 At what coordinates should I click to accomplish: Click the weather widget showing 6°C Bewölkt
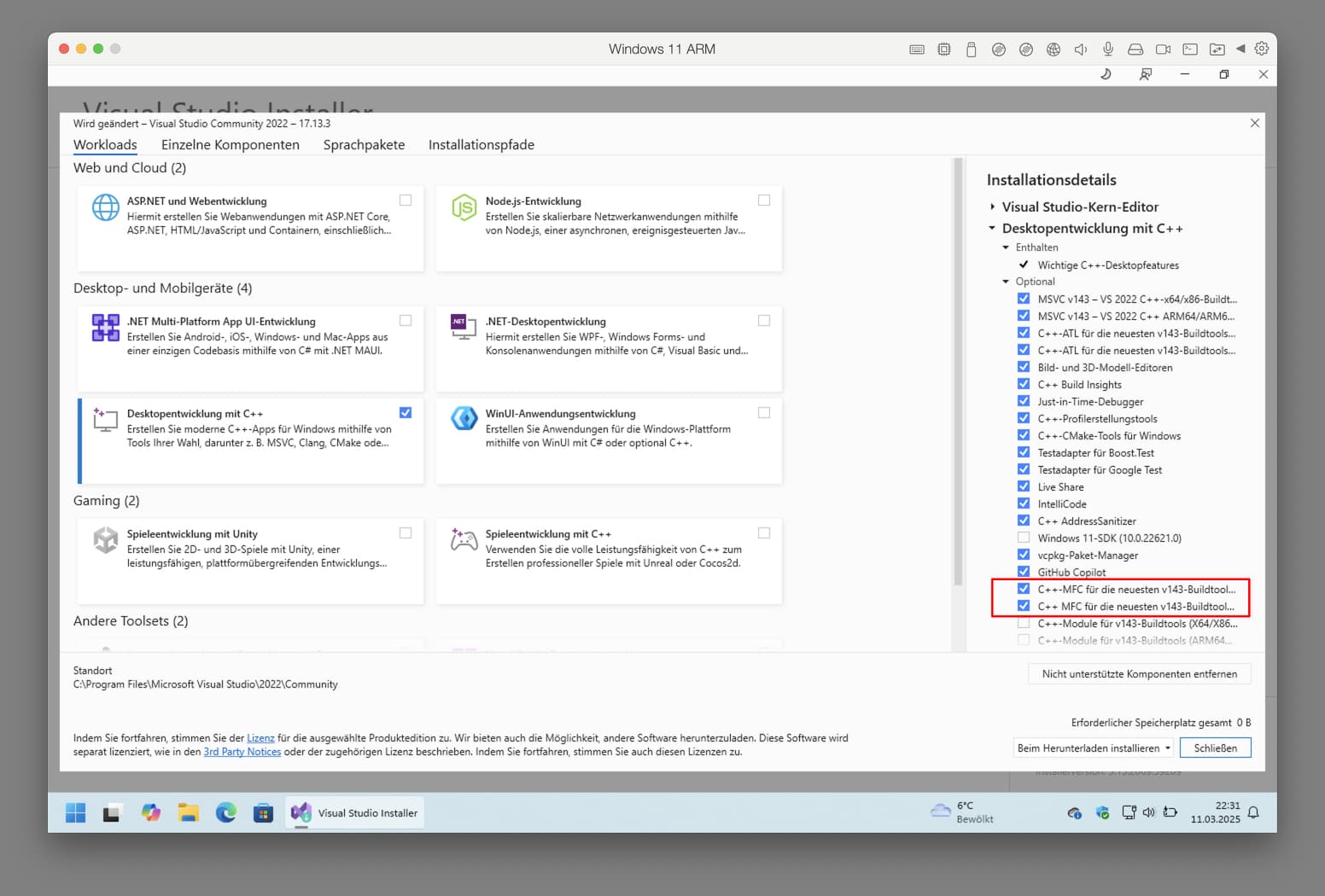click(x=962, y=812)
